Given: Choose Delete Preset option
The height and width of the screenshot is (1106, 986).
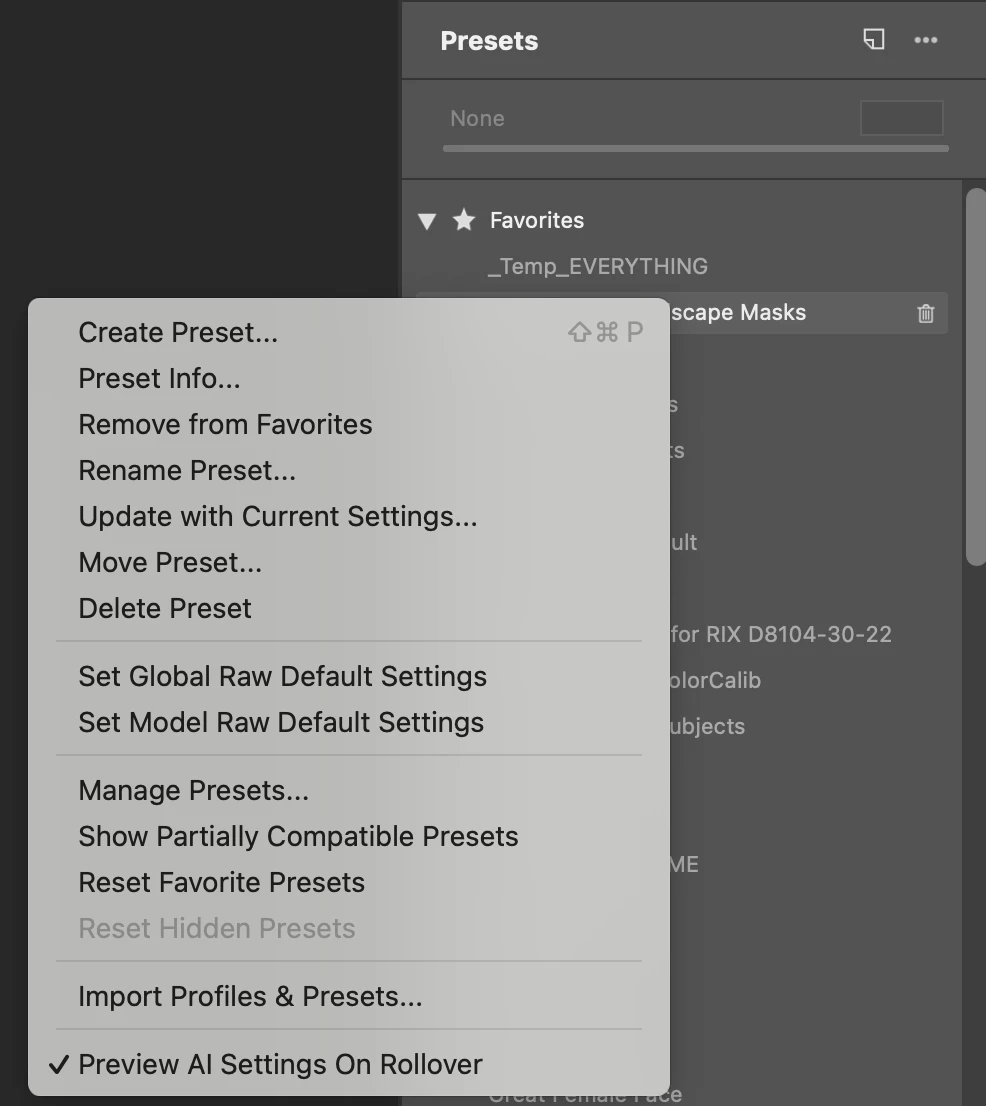Looking at the screenshot, I should point(165,608).
